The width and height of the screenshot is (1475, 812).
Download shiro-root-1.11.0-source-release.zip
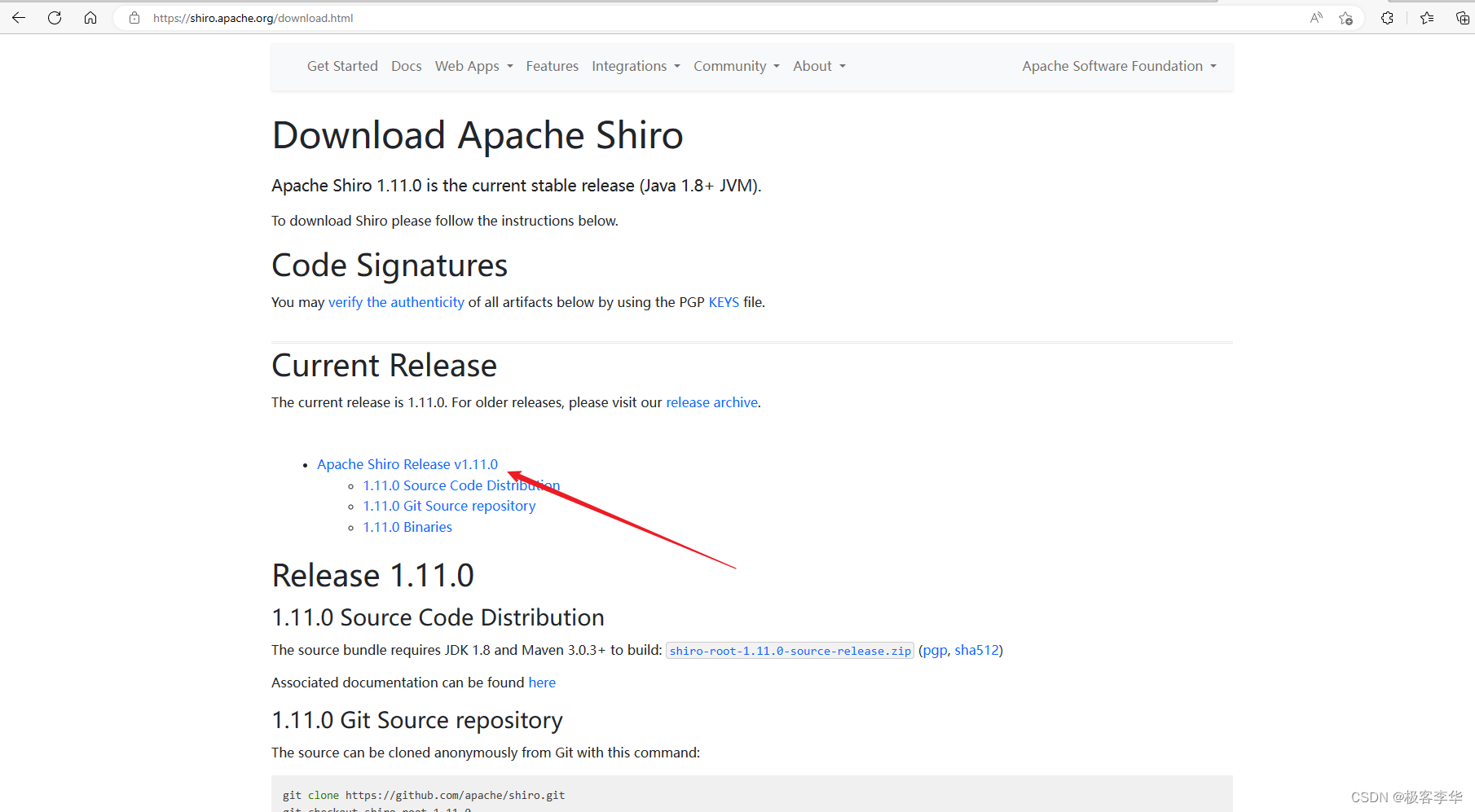pos(790,651)
